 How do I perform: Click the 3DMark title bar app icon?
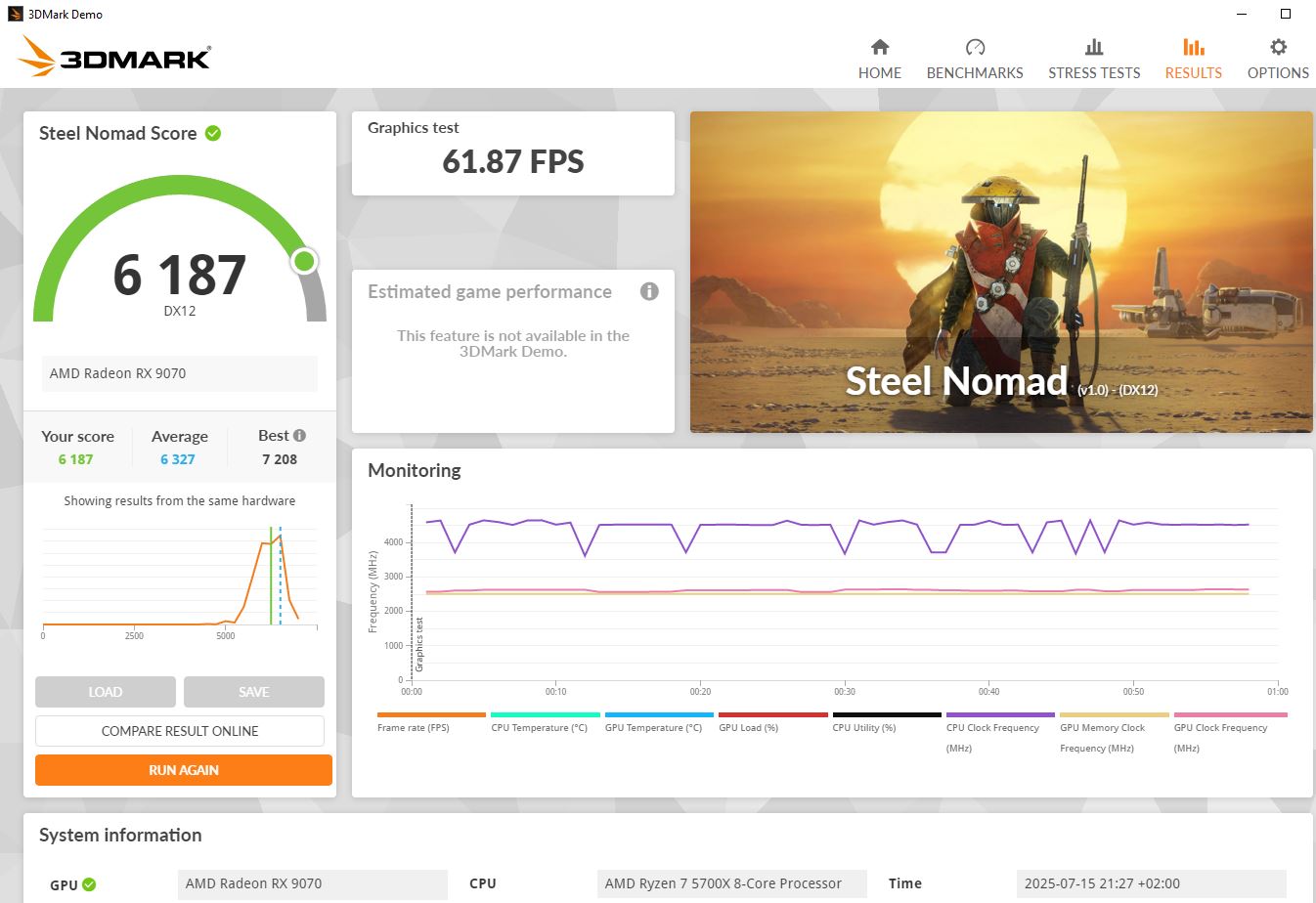15,14
